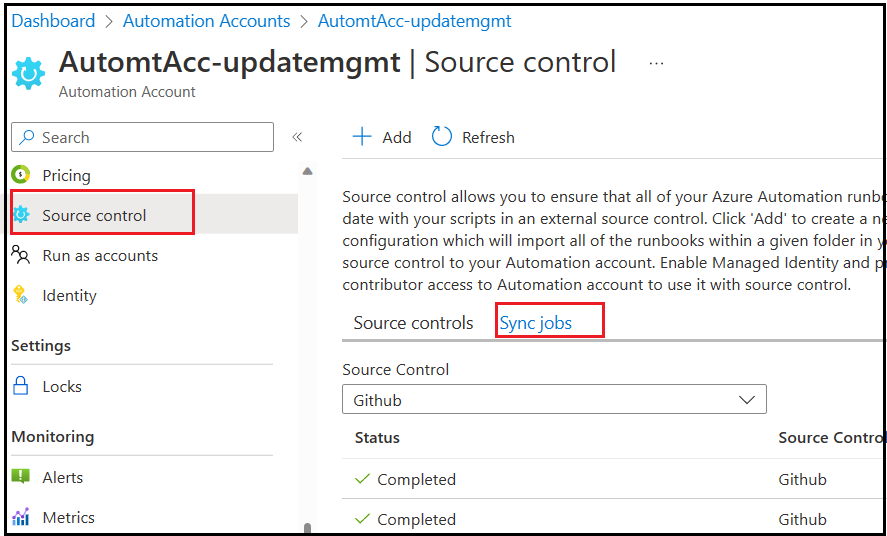Click in the sidebar Search field
Screen dimensions: 887x536
click(x=143, y=137)
